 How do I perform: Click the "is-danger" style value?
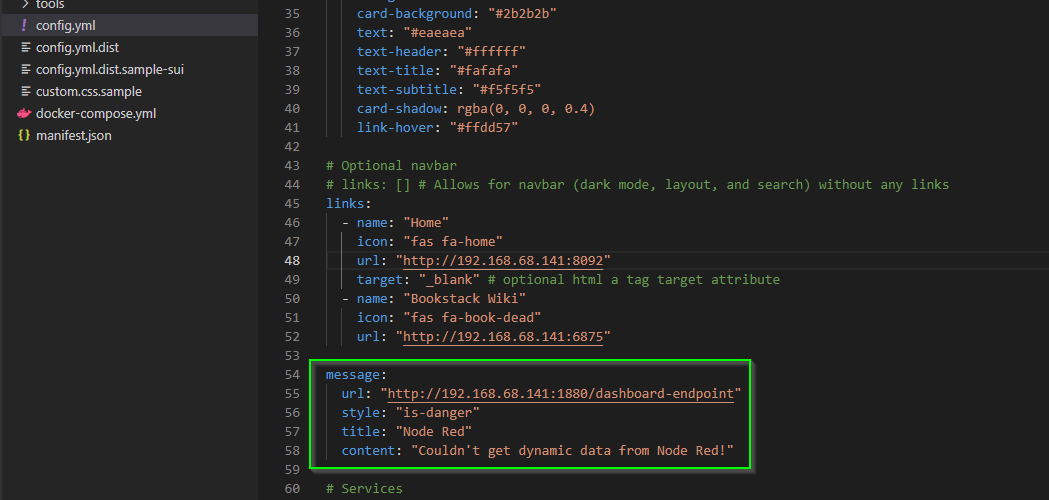pyautogui.click(x=438, y=412)
